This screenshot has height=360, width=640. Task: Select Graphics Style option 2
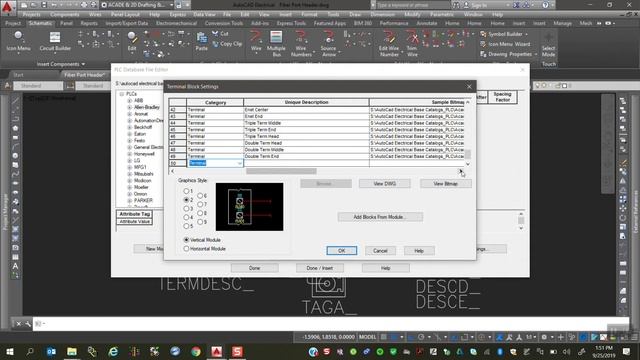(x=188, y=200)
